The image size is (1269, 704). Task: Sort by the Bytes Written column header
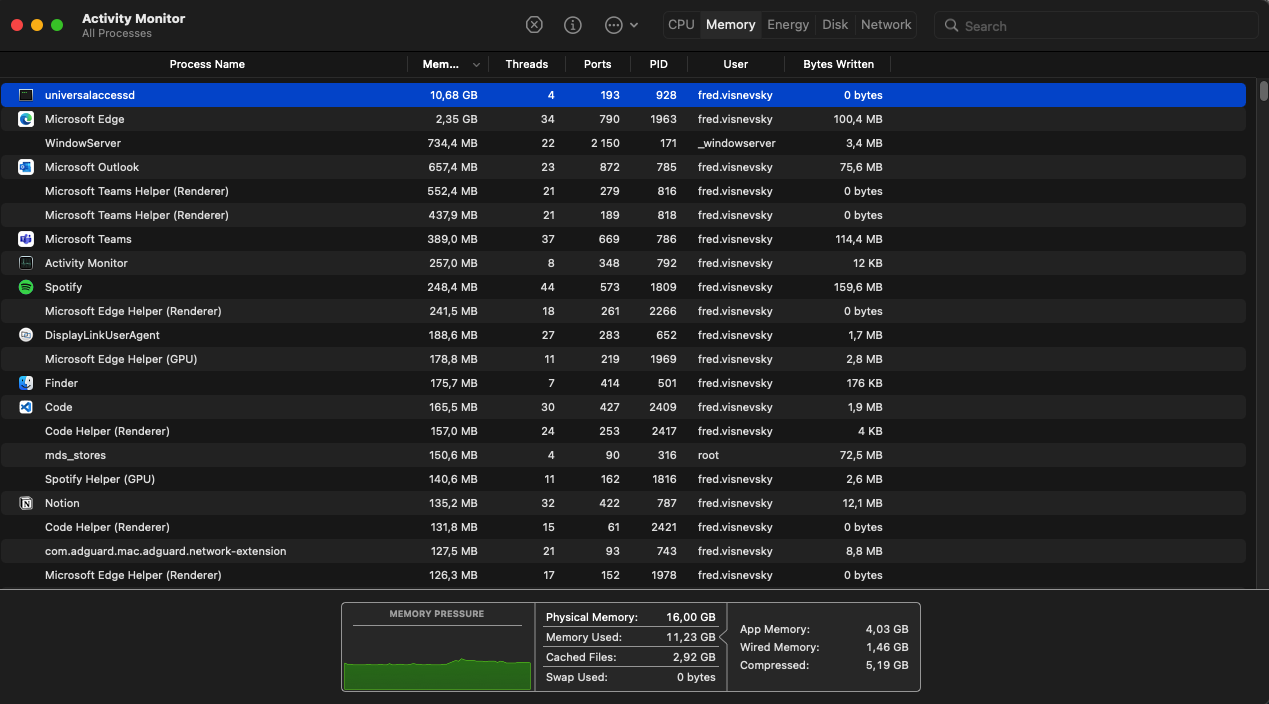pyautogui.click(x=838, y=64)
